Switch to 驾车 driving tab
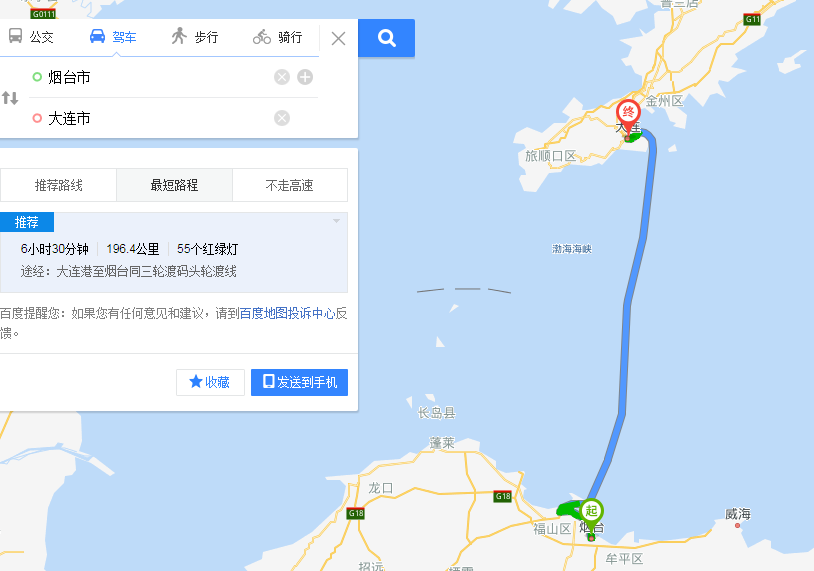Screen dimensions: 814x571 tap(113, 37)
